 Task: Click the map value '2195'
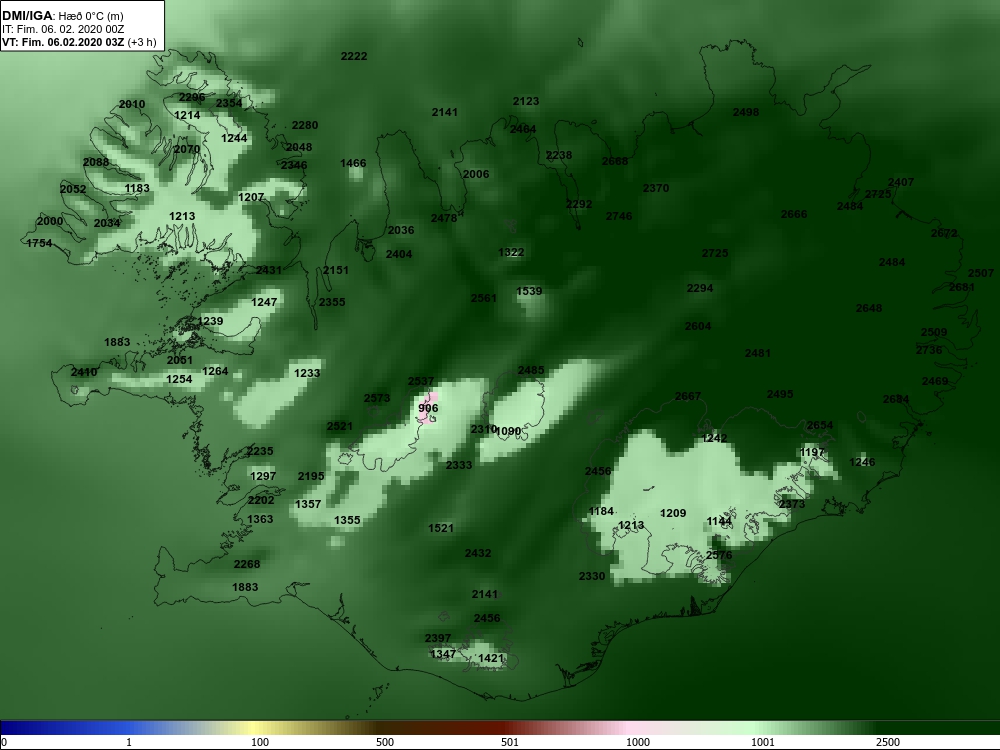click(311, 476)
